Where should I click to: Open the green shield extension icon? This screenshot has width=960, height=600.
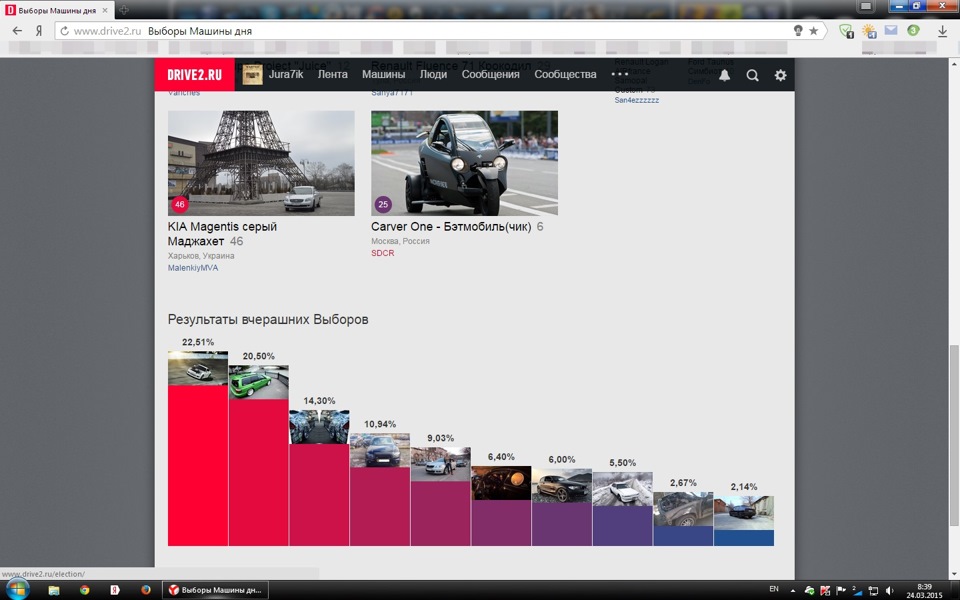[846, 31]
